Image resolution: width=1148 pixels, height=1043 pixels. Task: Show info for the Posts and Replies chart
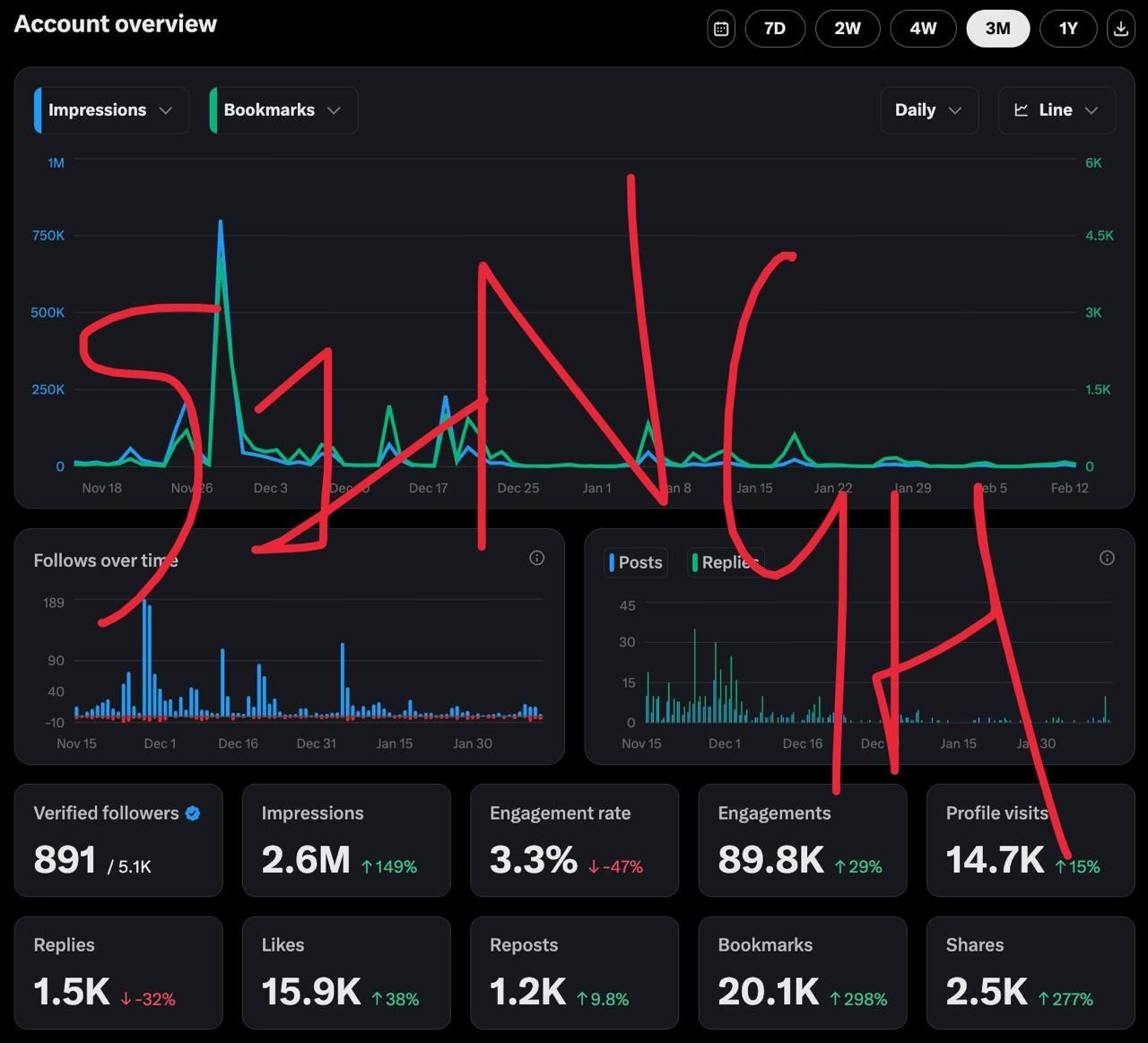(x=1108, y=558)
